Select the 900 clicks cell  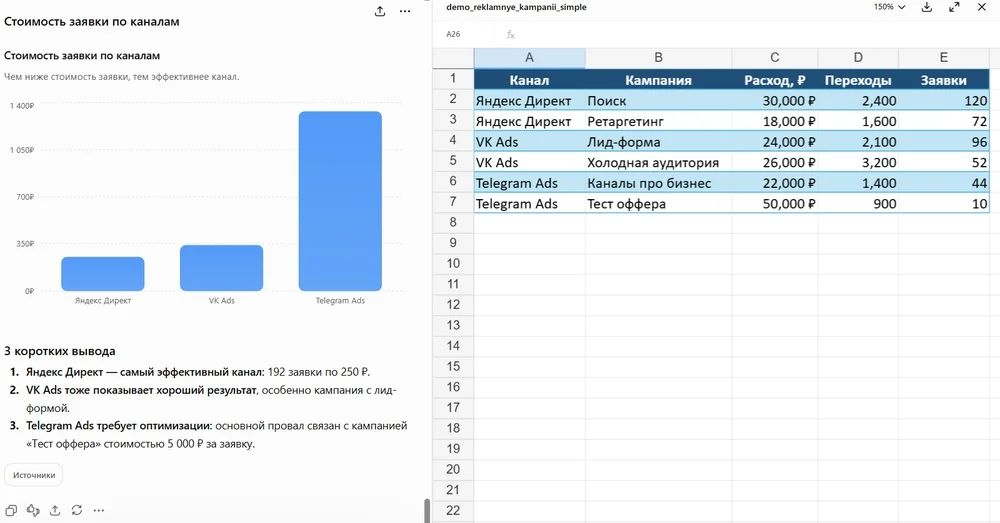click(x=858, y=204)
